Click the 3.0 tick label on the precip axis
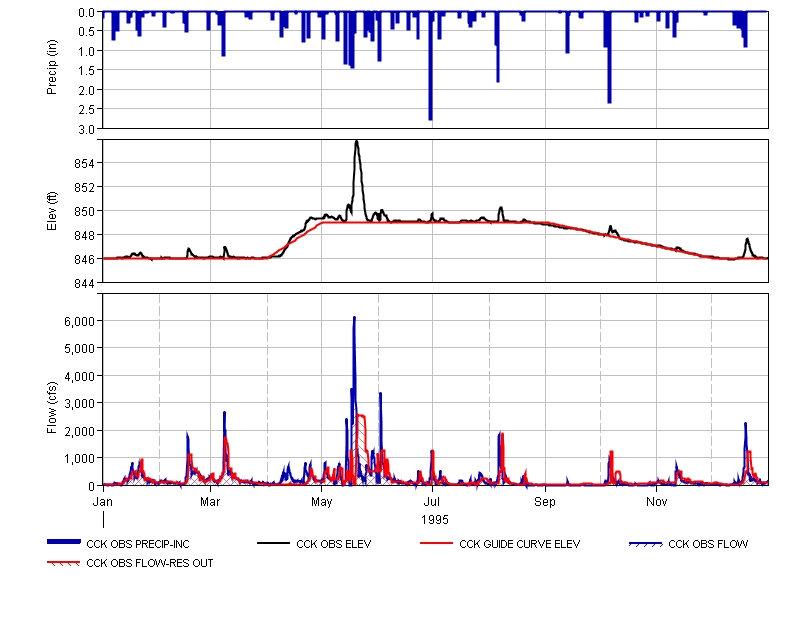 click(x=87, y=129)
